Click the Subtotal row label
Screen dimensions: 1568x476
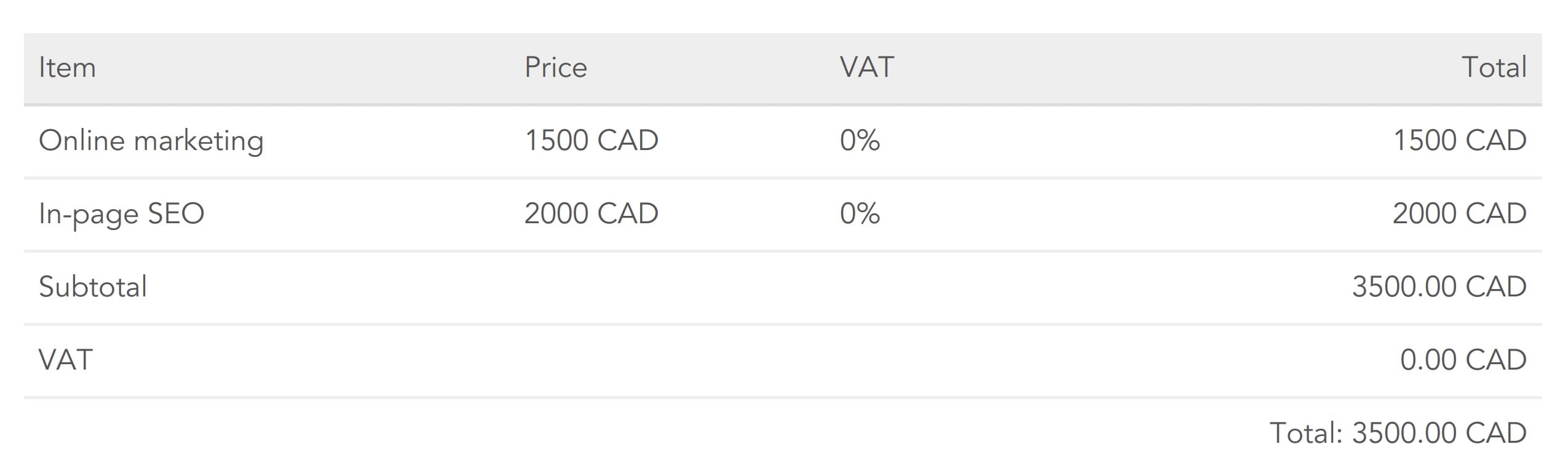(x=93, y=287)
